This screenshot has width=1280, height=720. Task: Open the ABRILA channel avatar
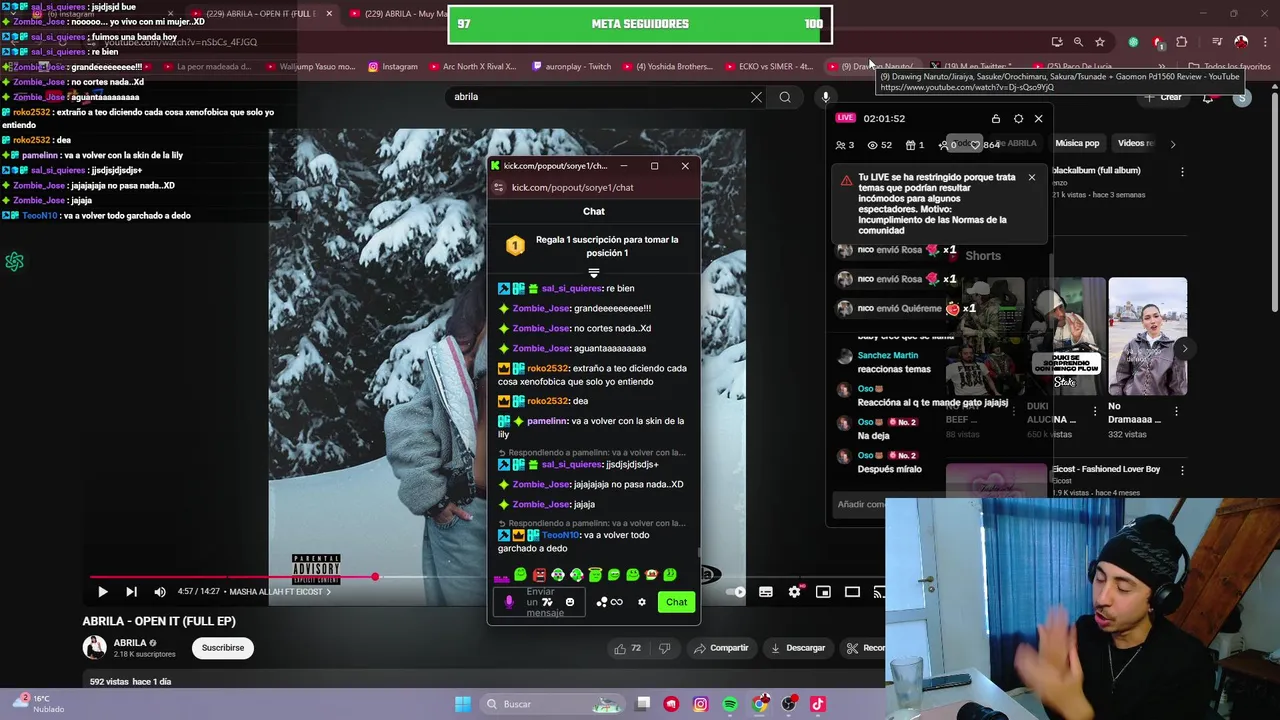click(95, 647)
